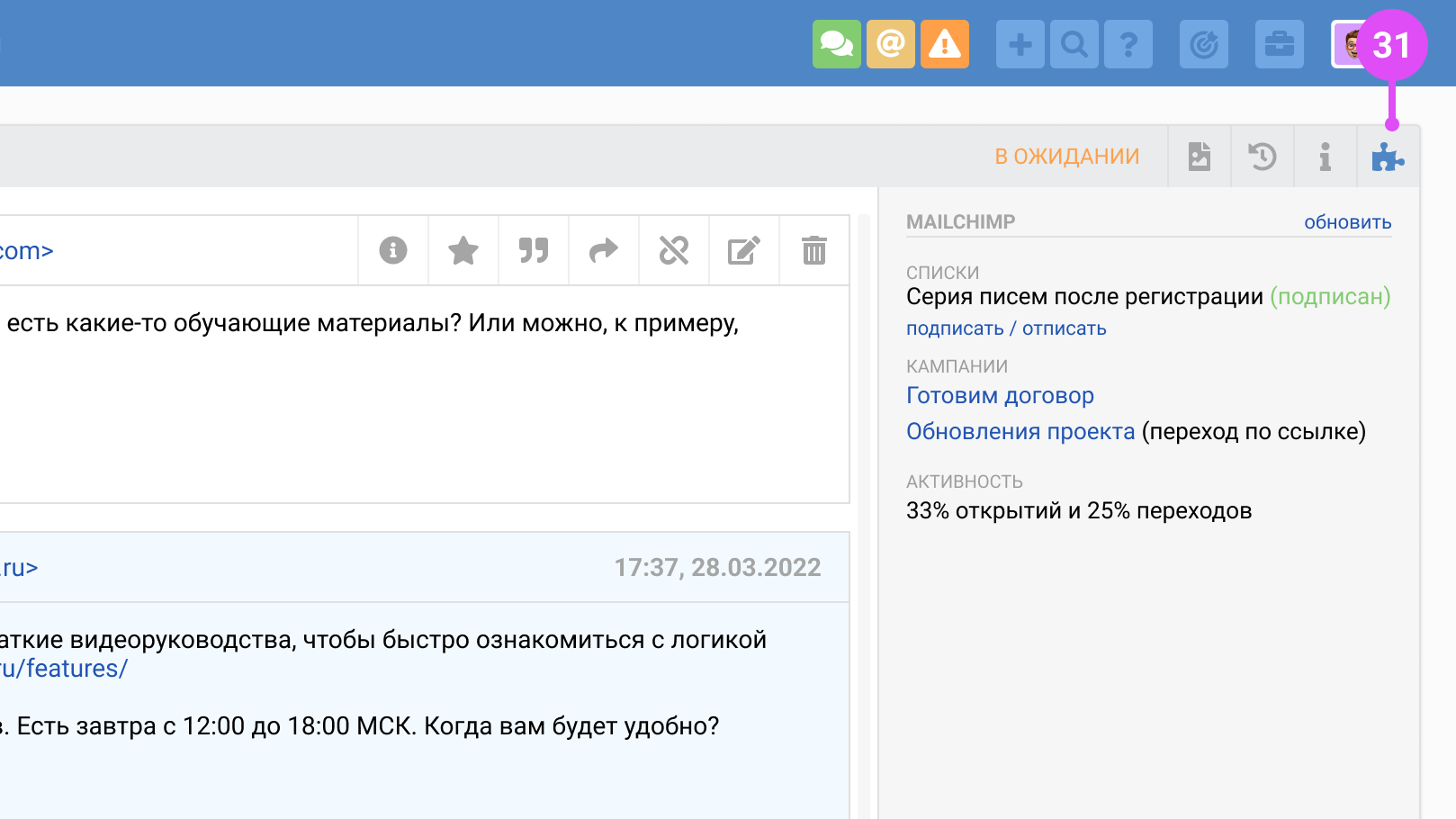Open the status dropdown showing В ОЖИДАНИИ
1456x819 pixels.
point(1066,155)
